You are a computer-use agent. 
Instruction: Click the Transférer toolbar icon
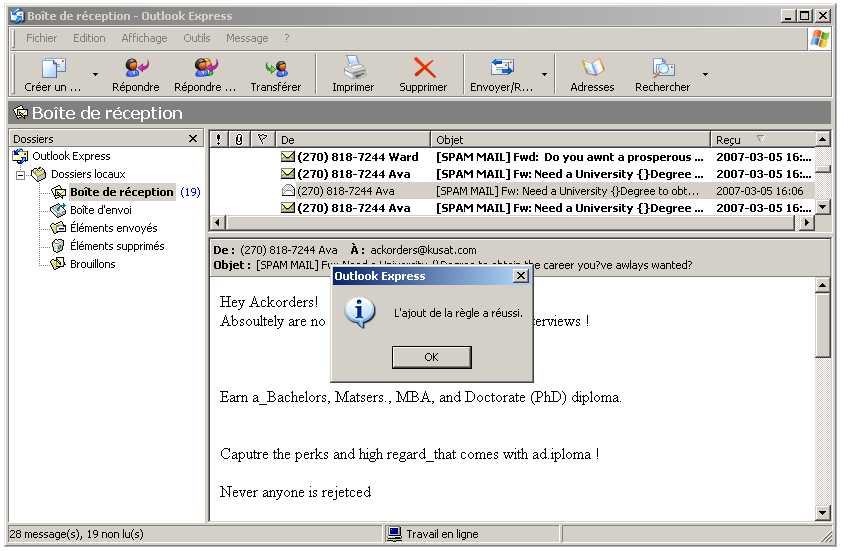coord(276,68)
